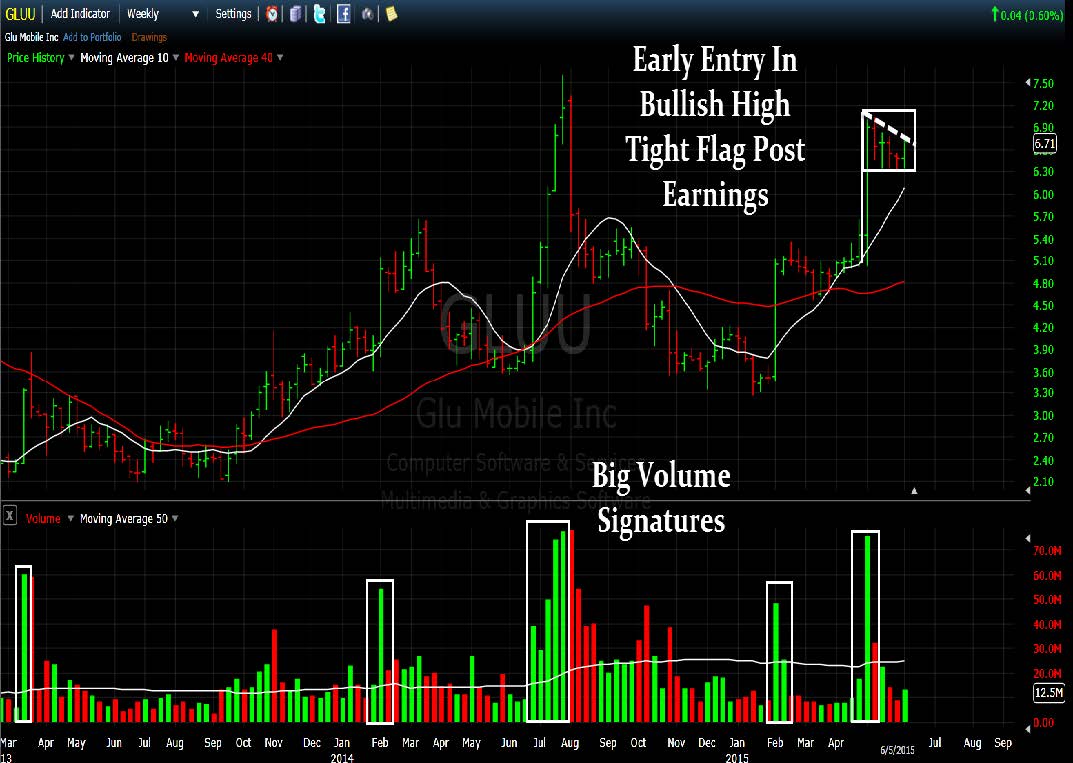
Task: Open the alarm clock alert icon
Action: pyautogui.click(x=272, y=14)
